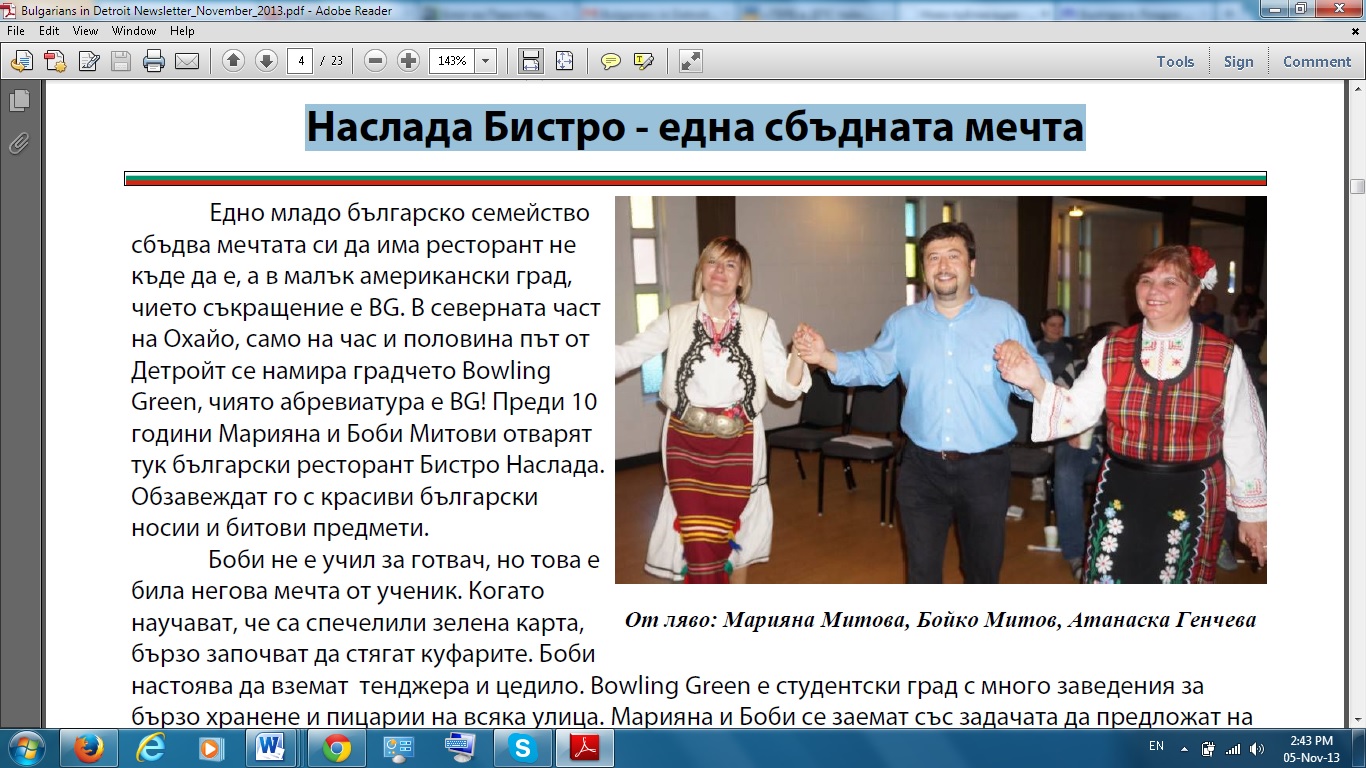Click the Send file by email envelope icon
This screenshot has height=768, width=1366.
point(187,61)
